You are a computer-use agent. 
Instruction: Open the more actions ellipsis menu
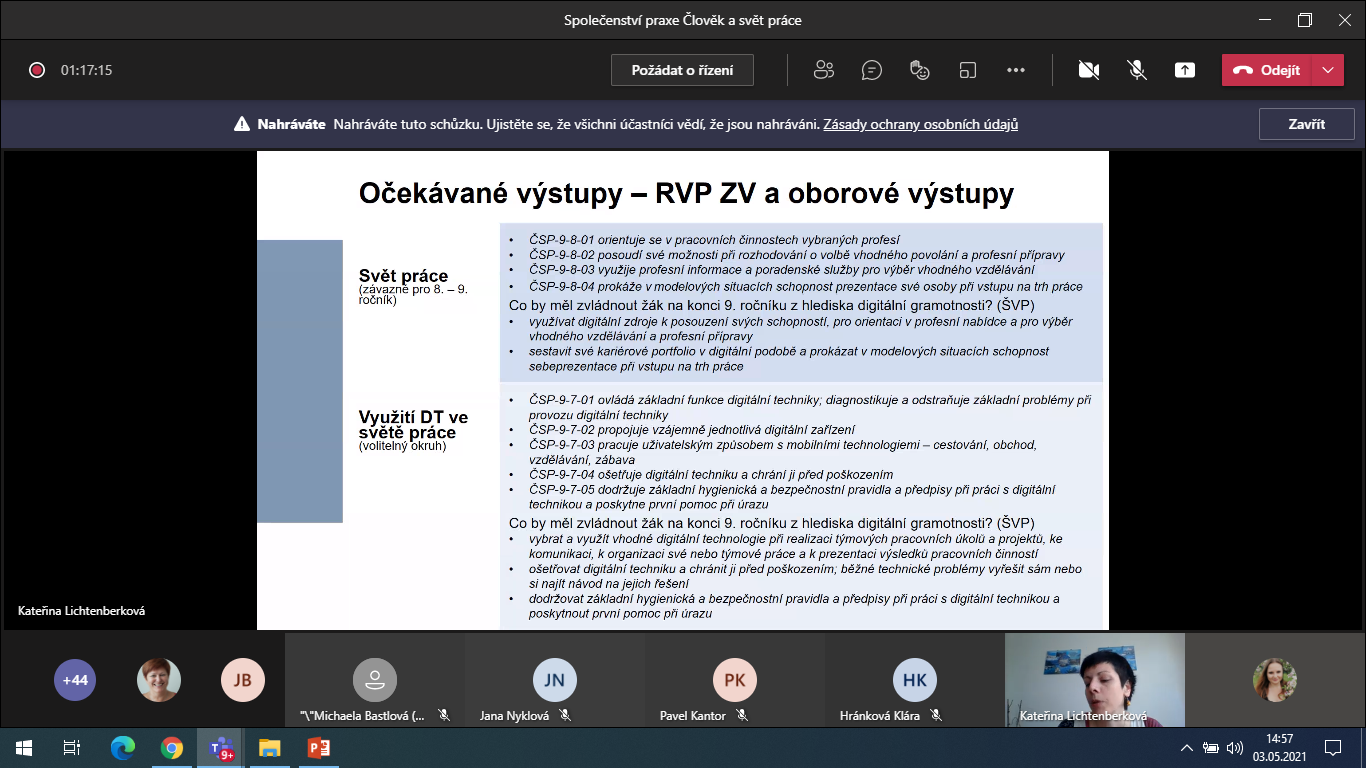(x=1016, y=70)
